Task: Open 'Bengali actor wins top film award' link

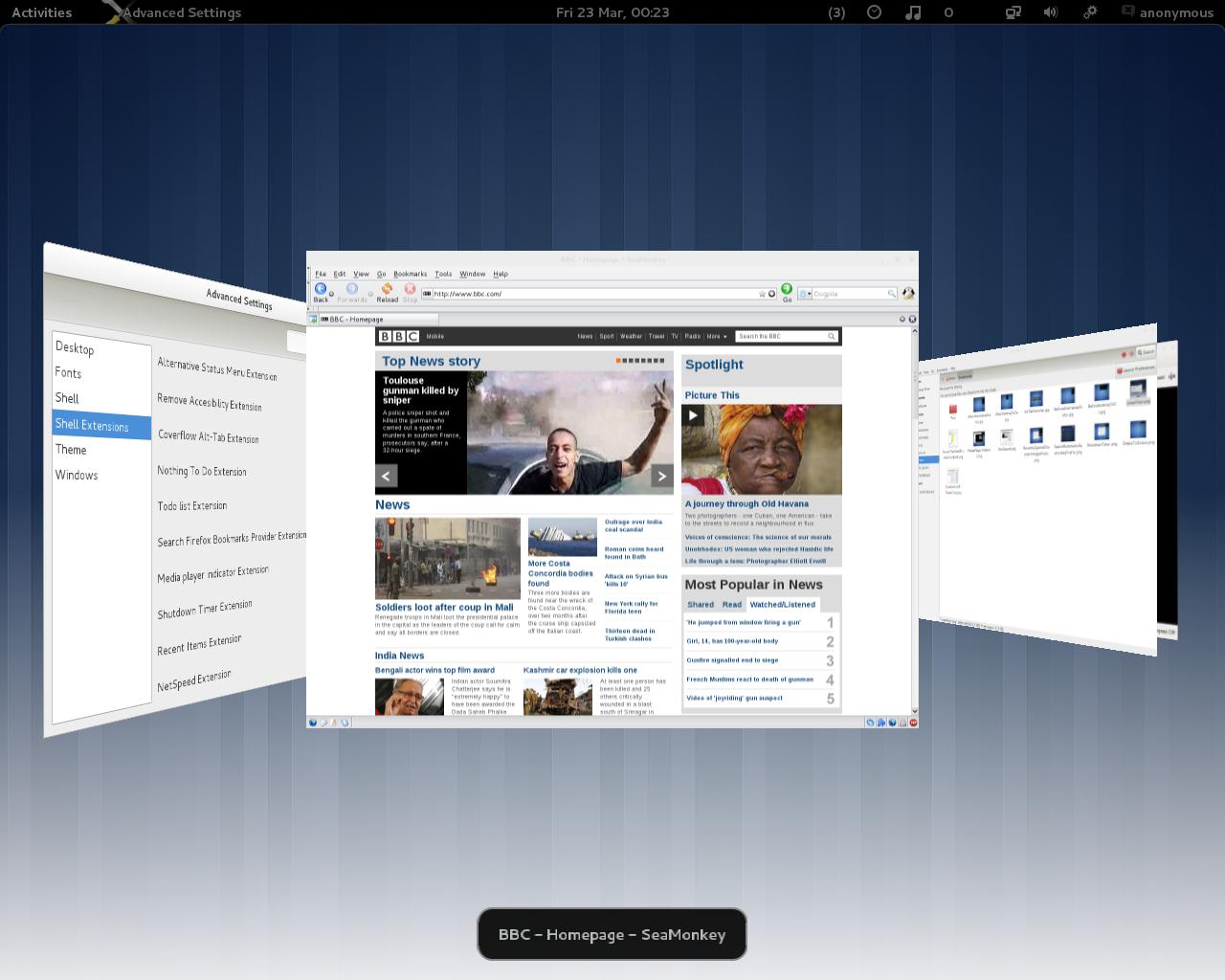Action: pos(434,670)
